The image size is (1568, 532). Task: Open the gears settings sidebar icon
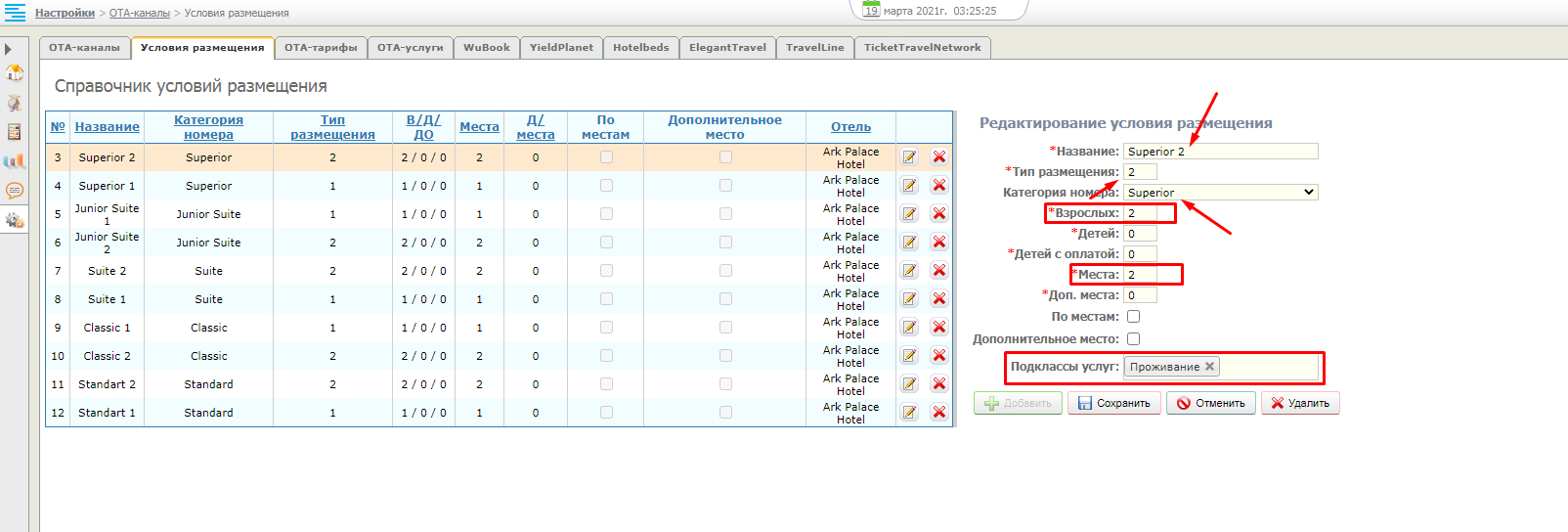(x=15, y=221)
